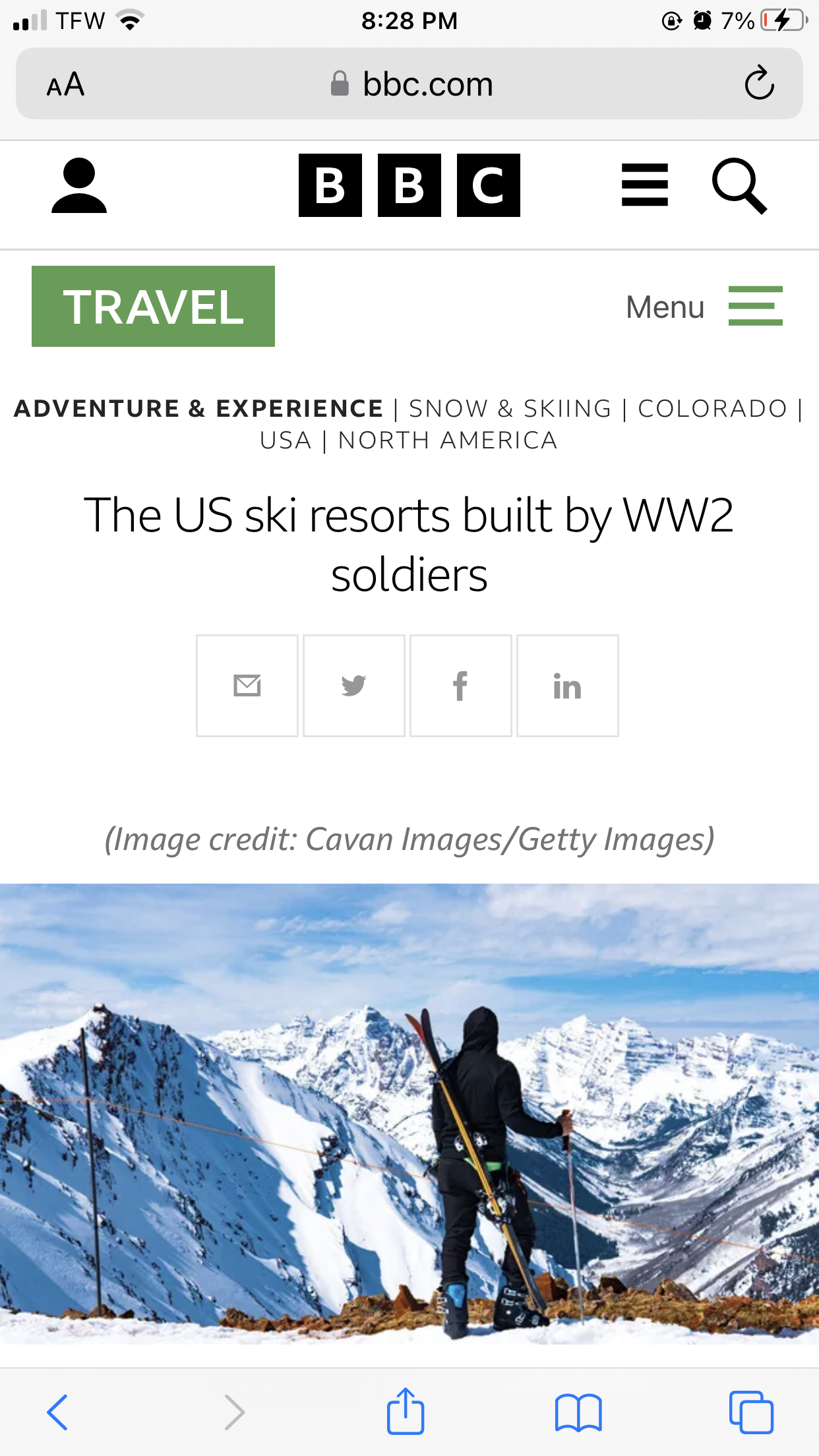Go back with Safari back arrow
819x1456 pixels.
click(57, 1412)
